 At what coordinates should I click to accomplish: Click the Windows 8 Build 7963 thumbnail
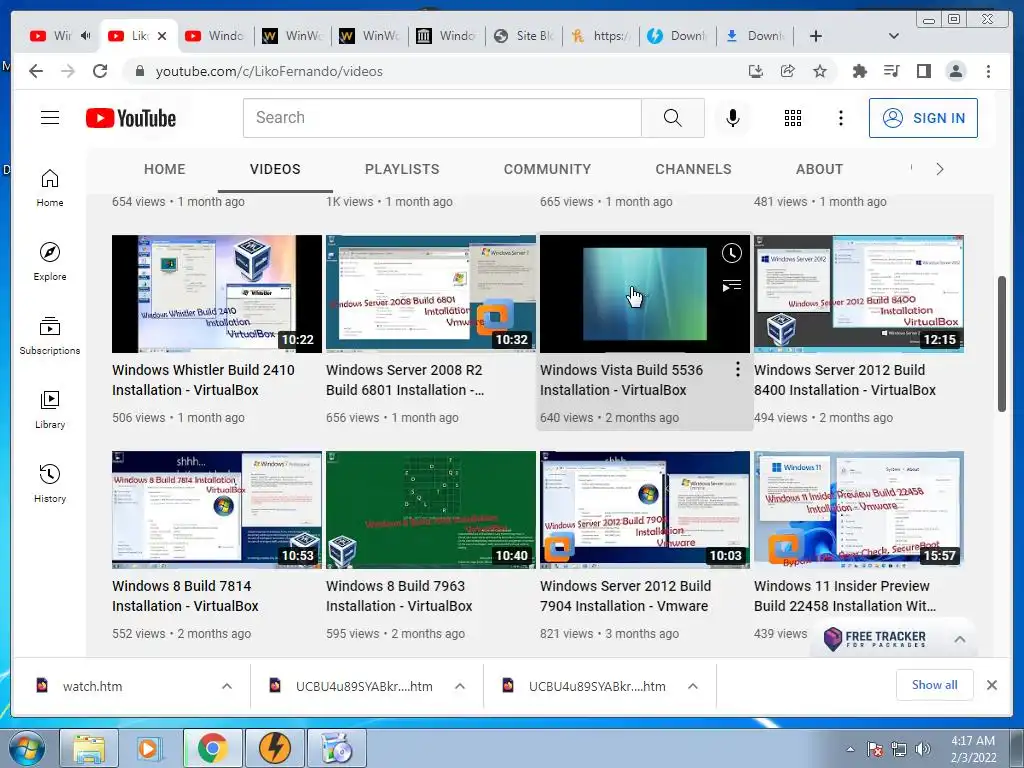(x=430, y=509)
